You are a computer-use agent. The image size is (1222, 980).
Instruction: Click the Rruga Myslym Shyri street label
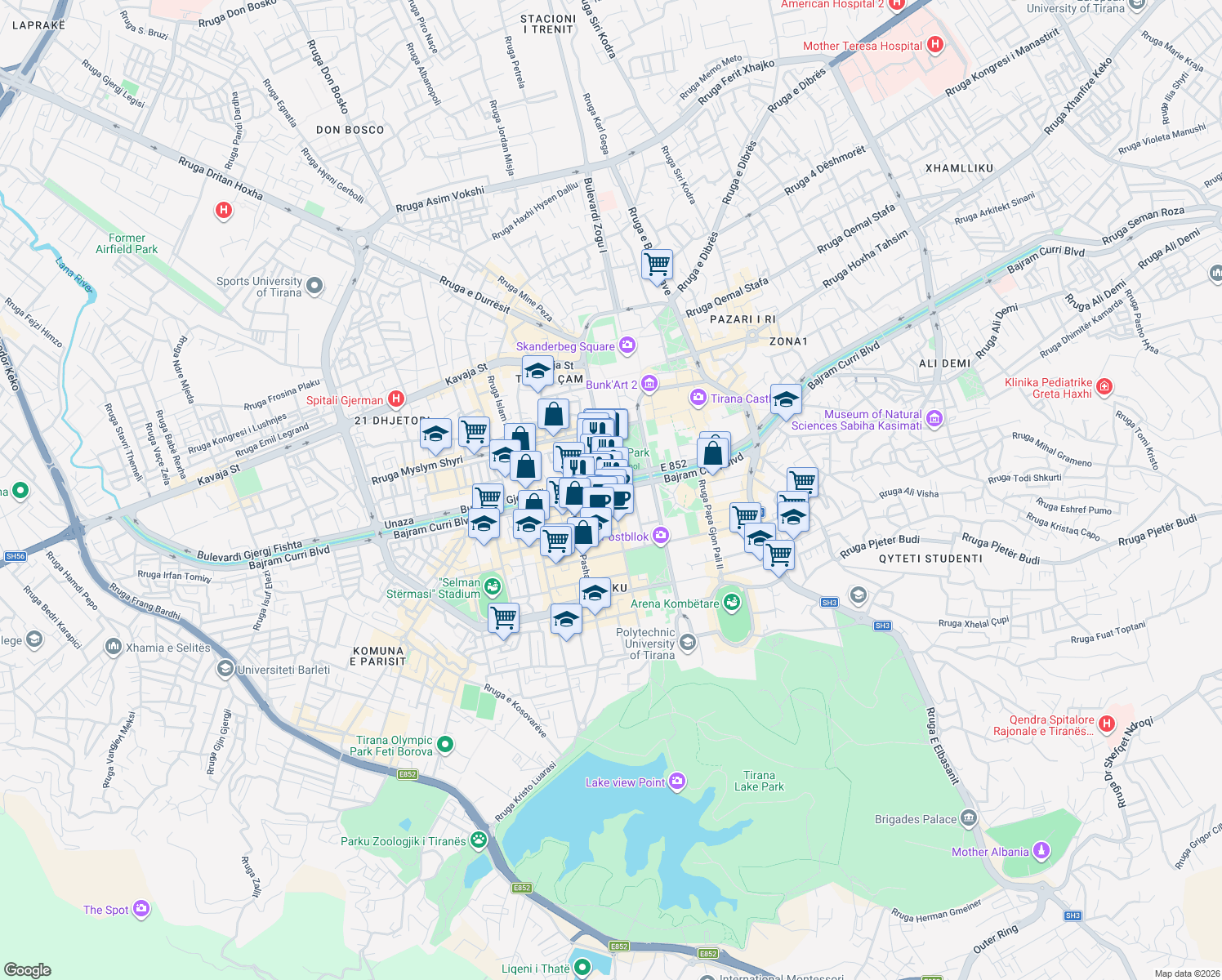tap(417, 470)
